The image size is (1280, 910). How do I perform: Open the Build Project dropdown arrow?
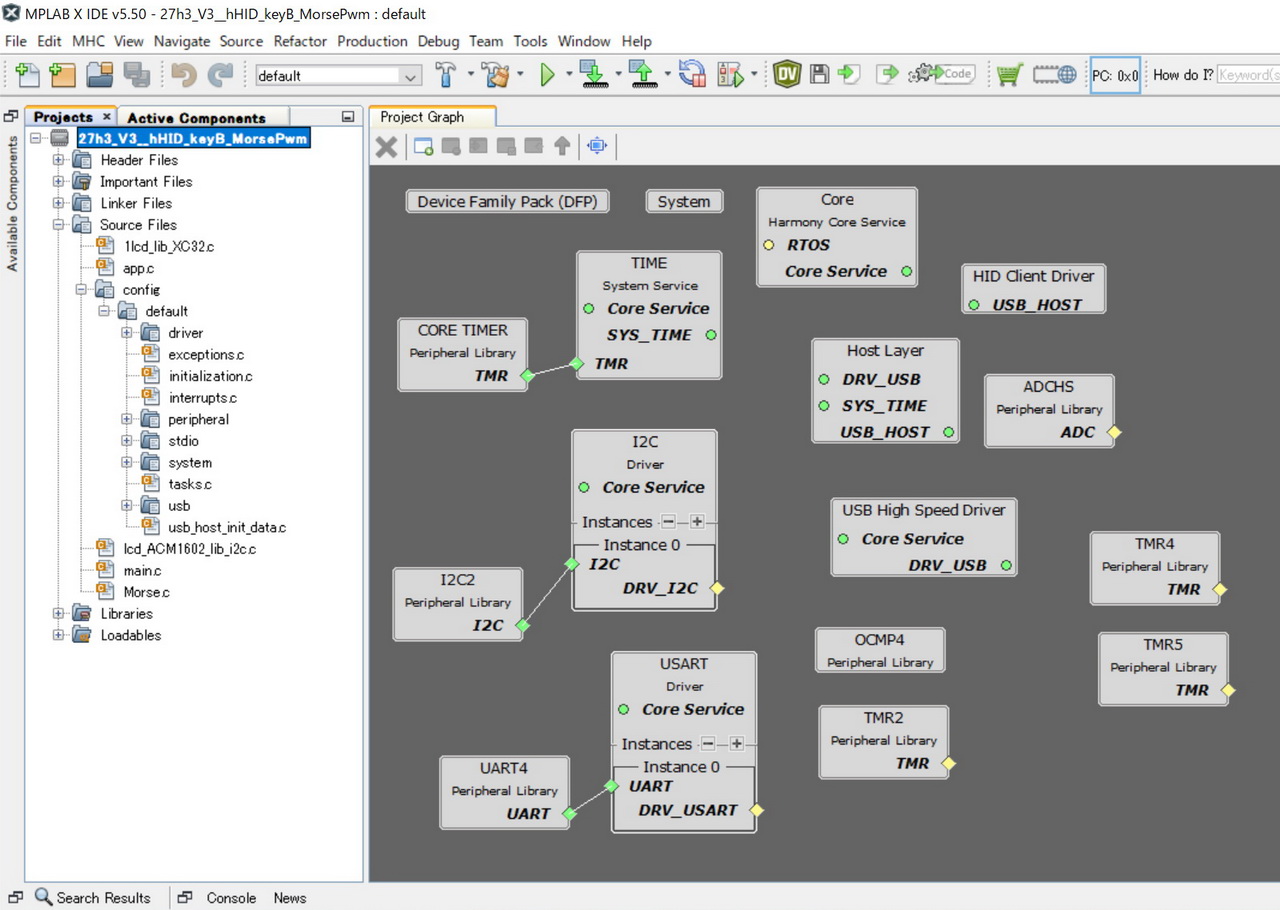470,74
